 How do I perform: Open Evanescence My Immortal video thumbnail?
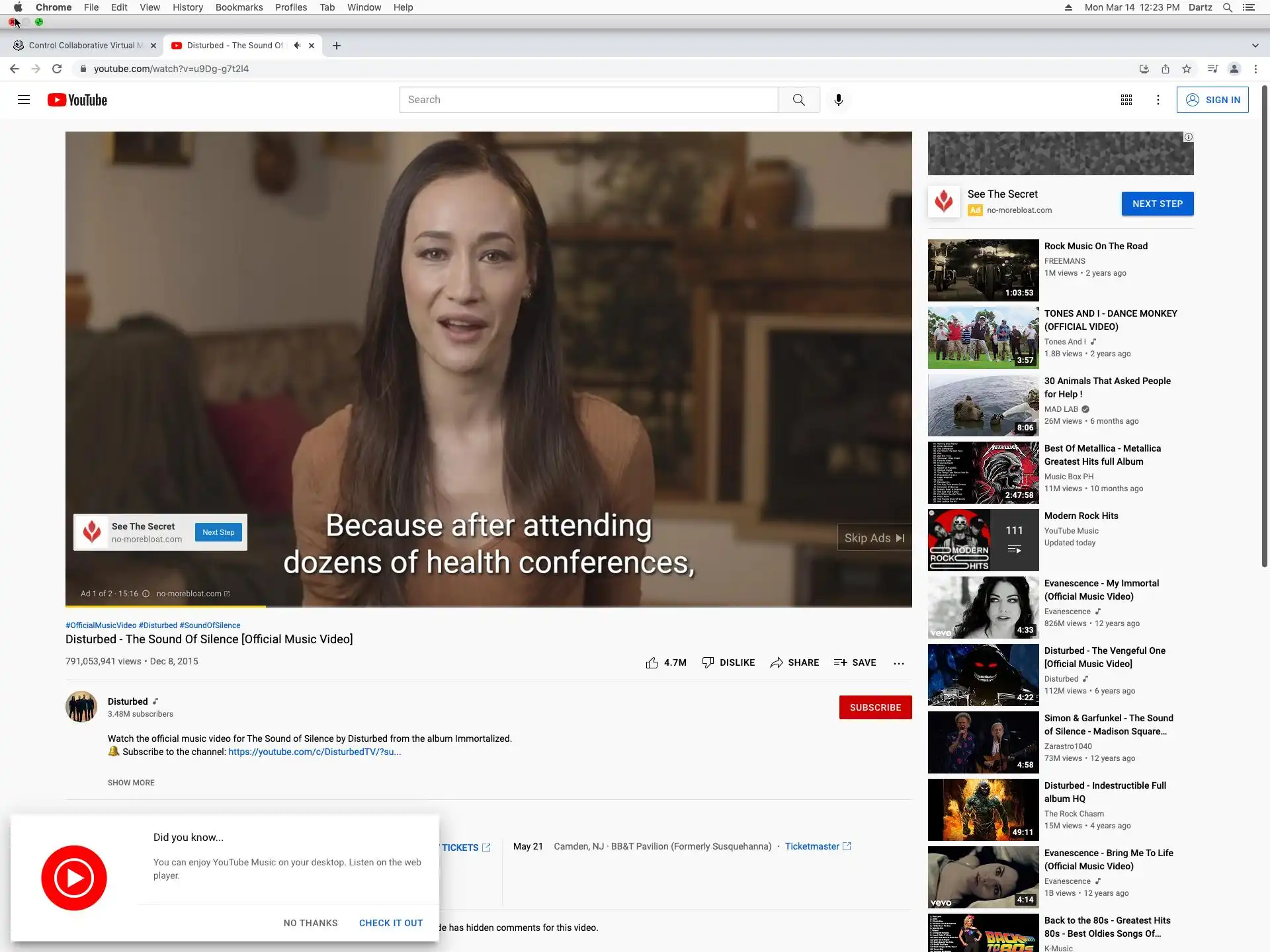(983, 607)
